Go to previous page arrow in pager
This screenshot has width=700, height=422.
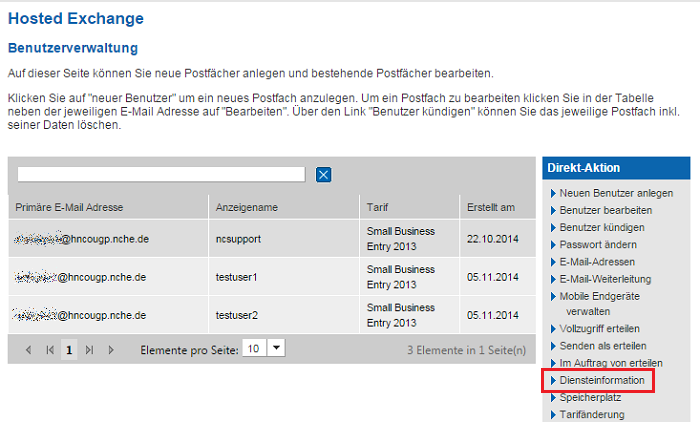point(28,350)
